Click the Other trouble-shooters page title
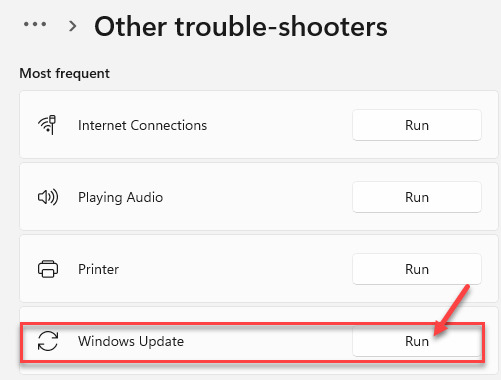The width and height of the screenshot is (501, 380). (x=241, y=27)
